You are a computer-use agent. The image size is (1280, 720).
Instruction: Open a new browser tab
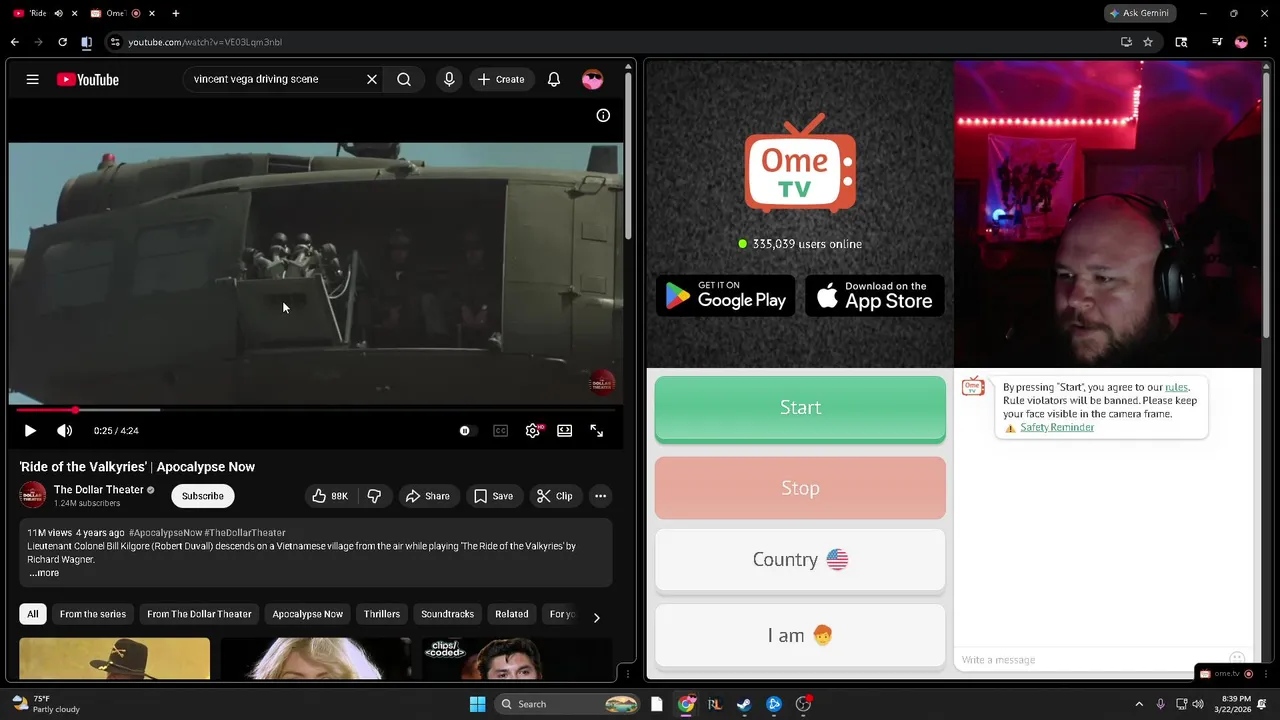[176, 13]
